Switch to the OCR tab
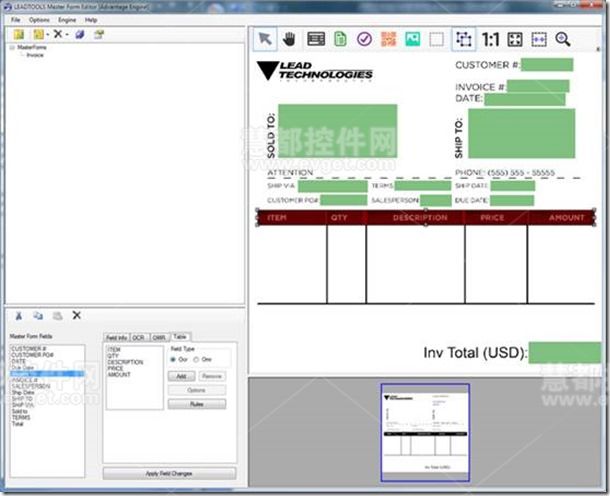The height and width of the screenshot is (496, 610). coord(139,338)
